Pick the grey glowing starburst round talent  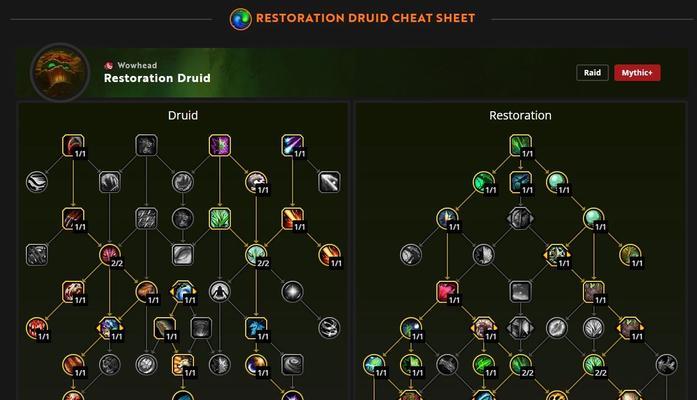[292, 292]
